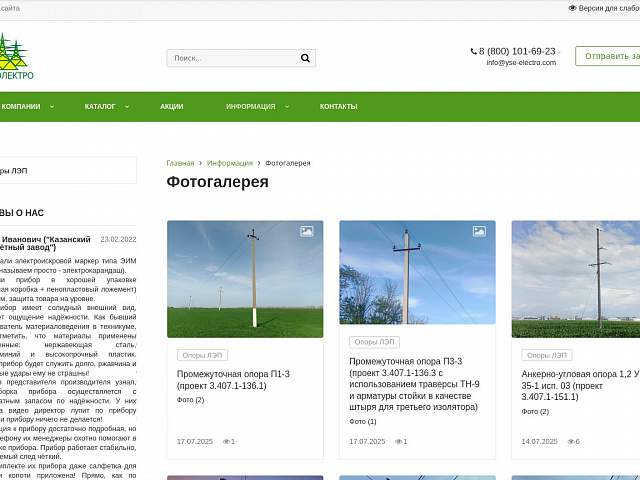Open Анкерно-угловая опора photo thumbnail

(576, 279)
